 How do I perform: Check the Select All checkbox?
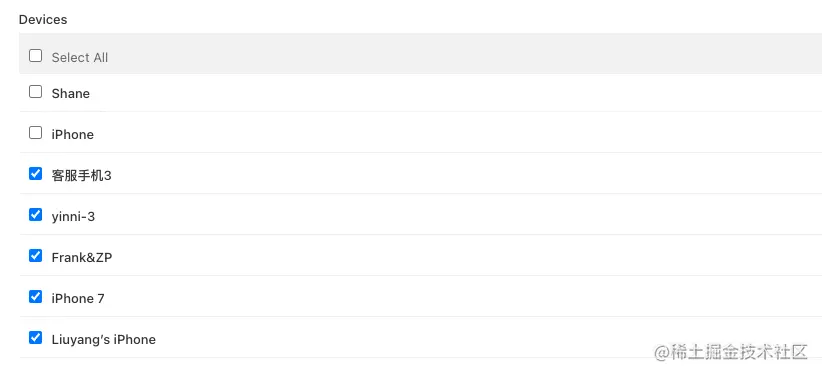[36, 56]
